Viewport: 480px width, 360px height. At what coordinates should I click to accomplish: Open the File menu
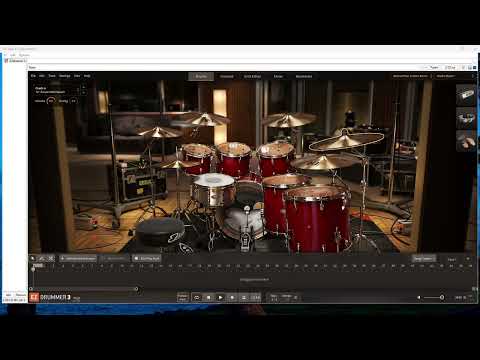[x=33, y=76]
